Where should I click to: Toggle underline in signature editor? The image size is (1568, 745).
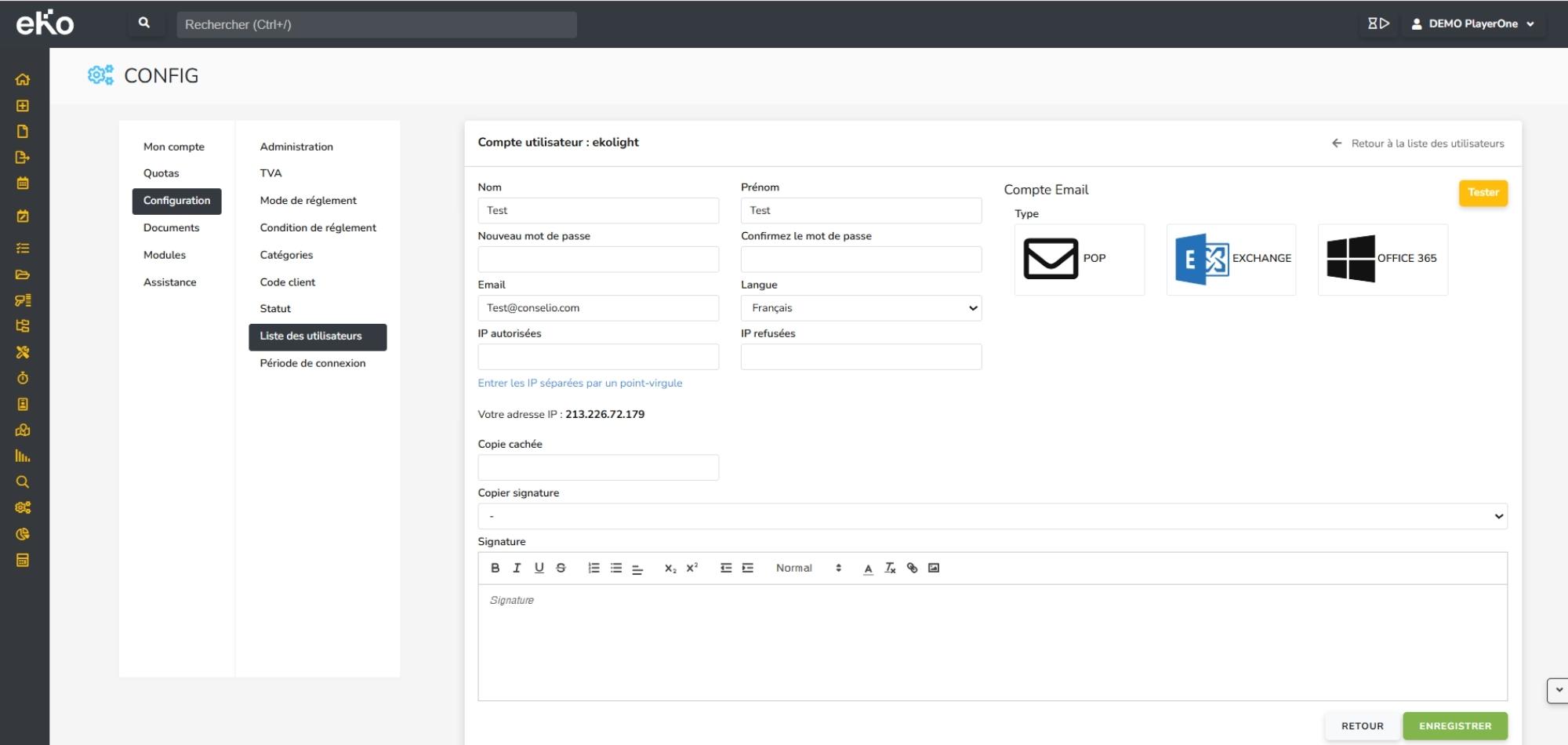pos(539,568)
